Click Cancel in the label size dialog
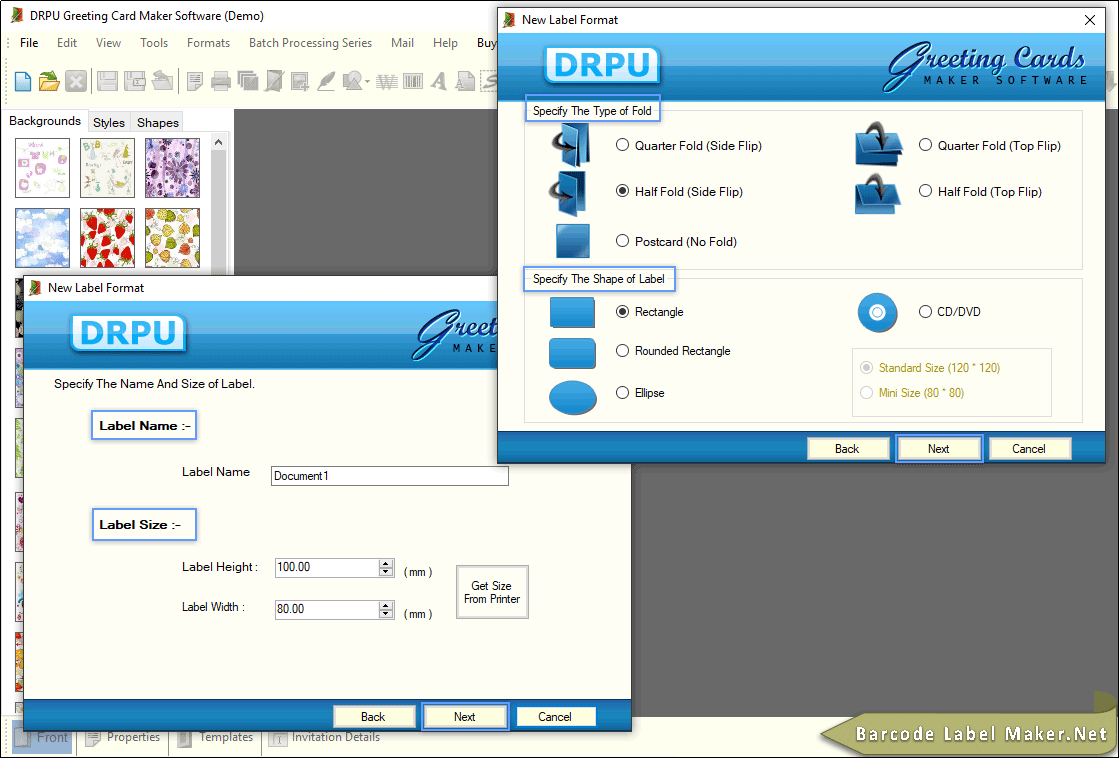 (555, 717)
